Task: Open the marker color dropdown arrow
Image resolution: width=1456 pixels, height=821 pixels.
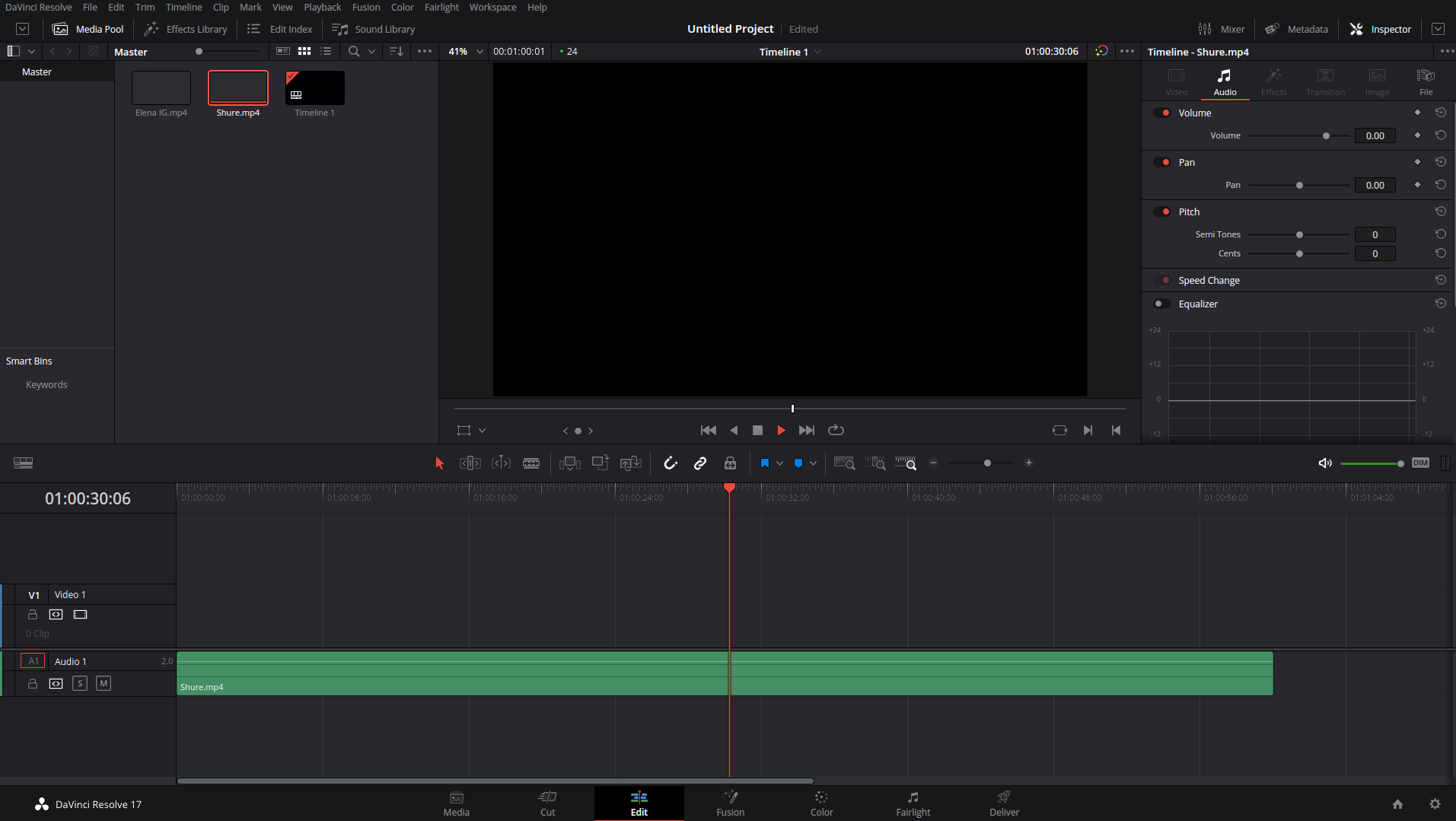Action: click(x=814, y=463)
